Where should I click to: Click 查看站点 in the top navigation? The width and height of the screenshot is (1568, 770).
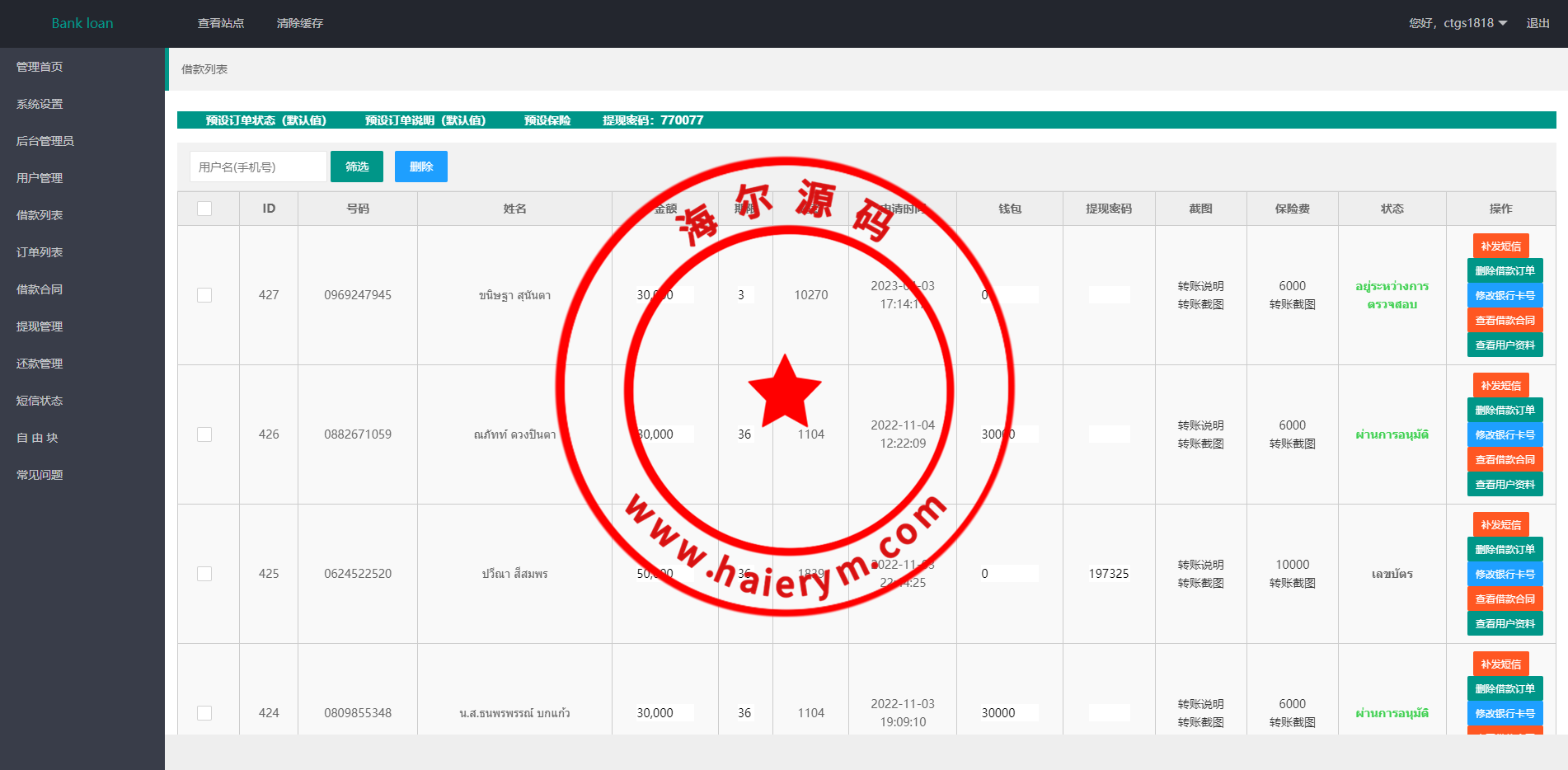pyautogui.click(x=221, y=23)
